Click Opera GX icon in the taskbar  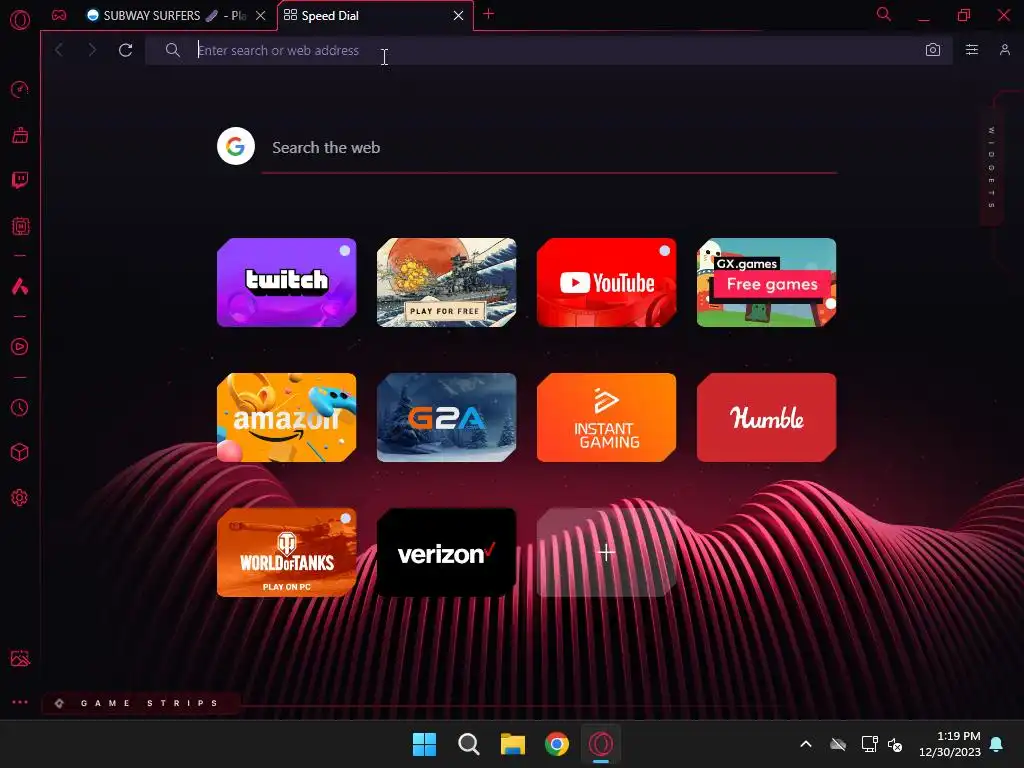[x=601, y=744]
